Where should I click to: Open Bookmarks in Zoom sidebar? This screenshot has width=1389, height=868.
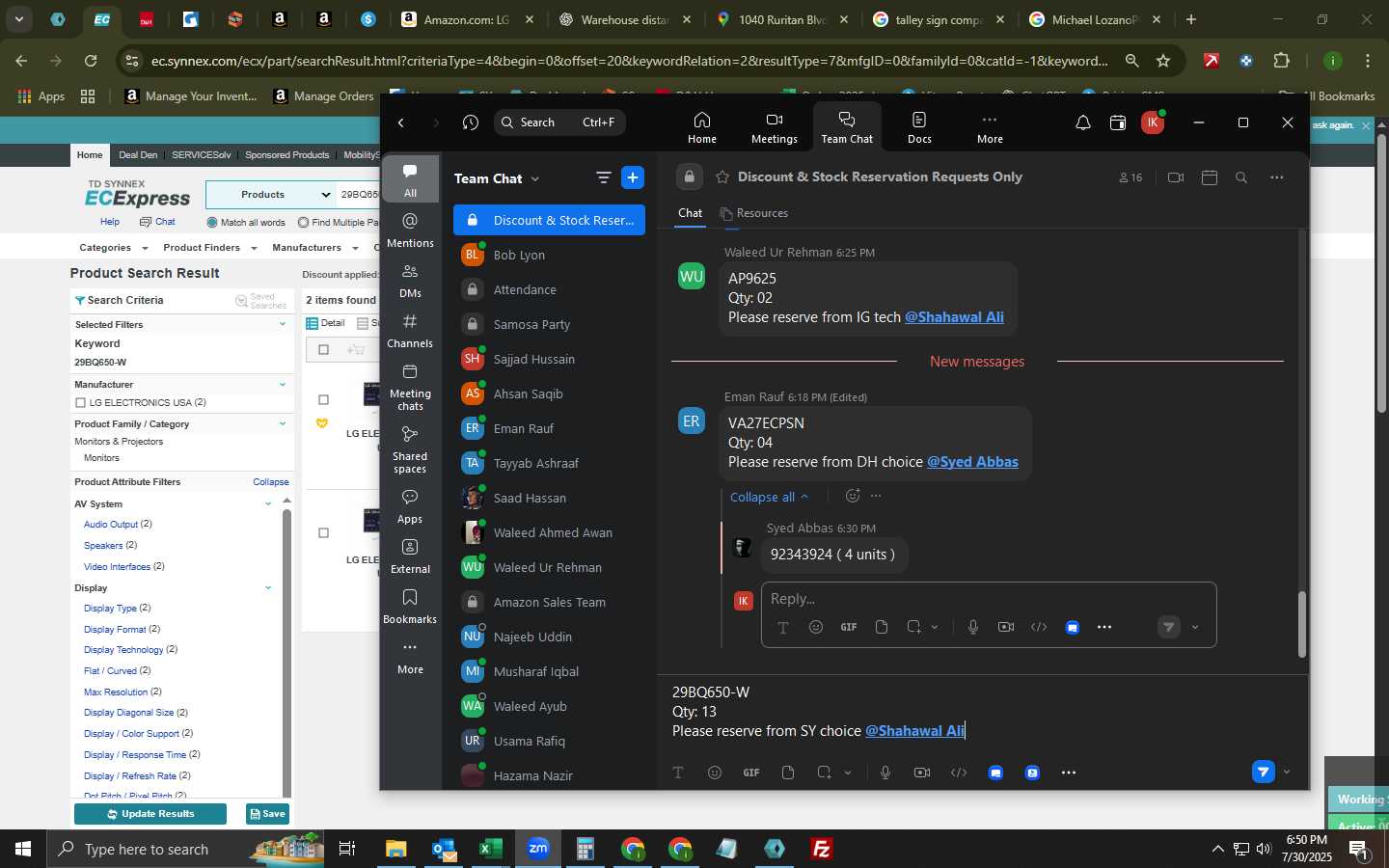click(410, 607)
